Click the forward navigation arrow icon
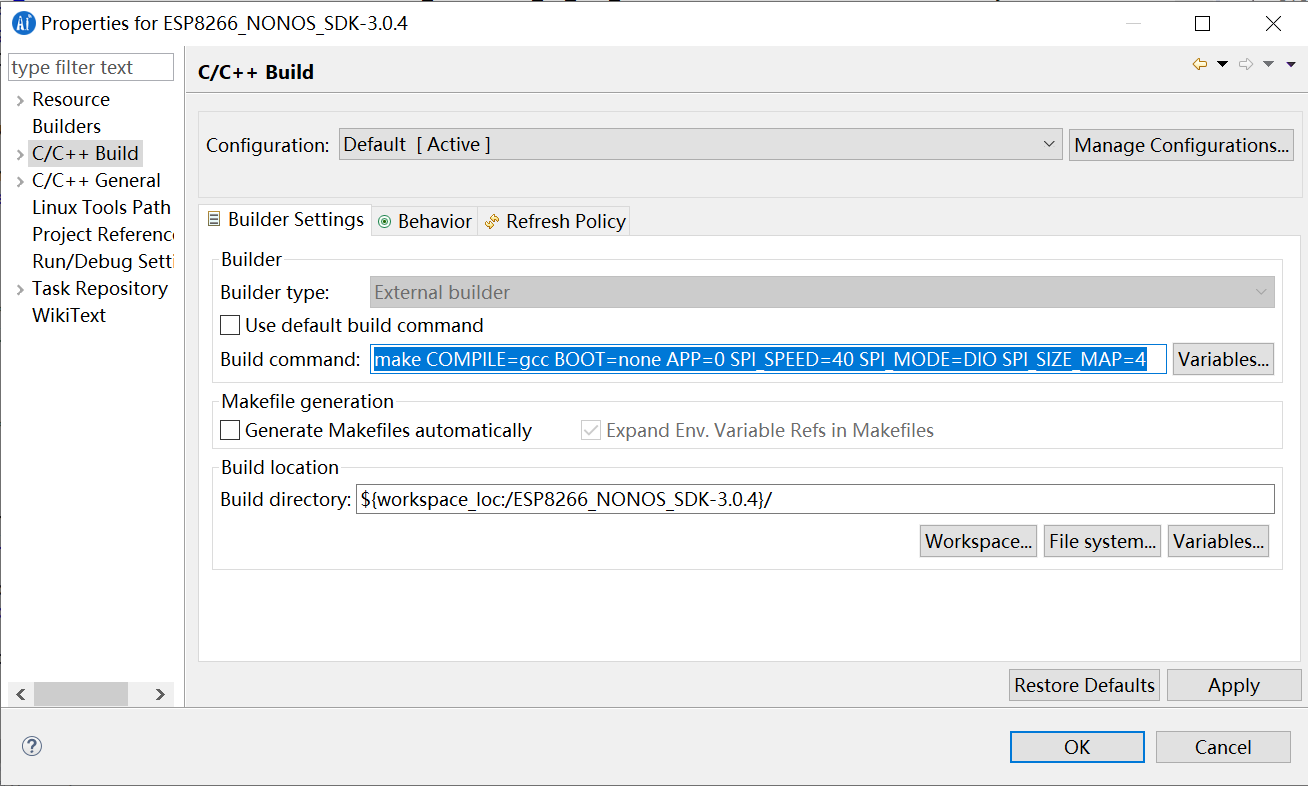1308x786 pixels. point(1246,63)
